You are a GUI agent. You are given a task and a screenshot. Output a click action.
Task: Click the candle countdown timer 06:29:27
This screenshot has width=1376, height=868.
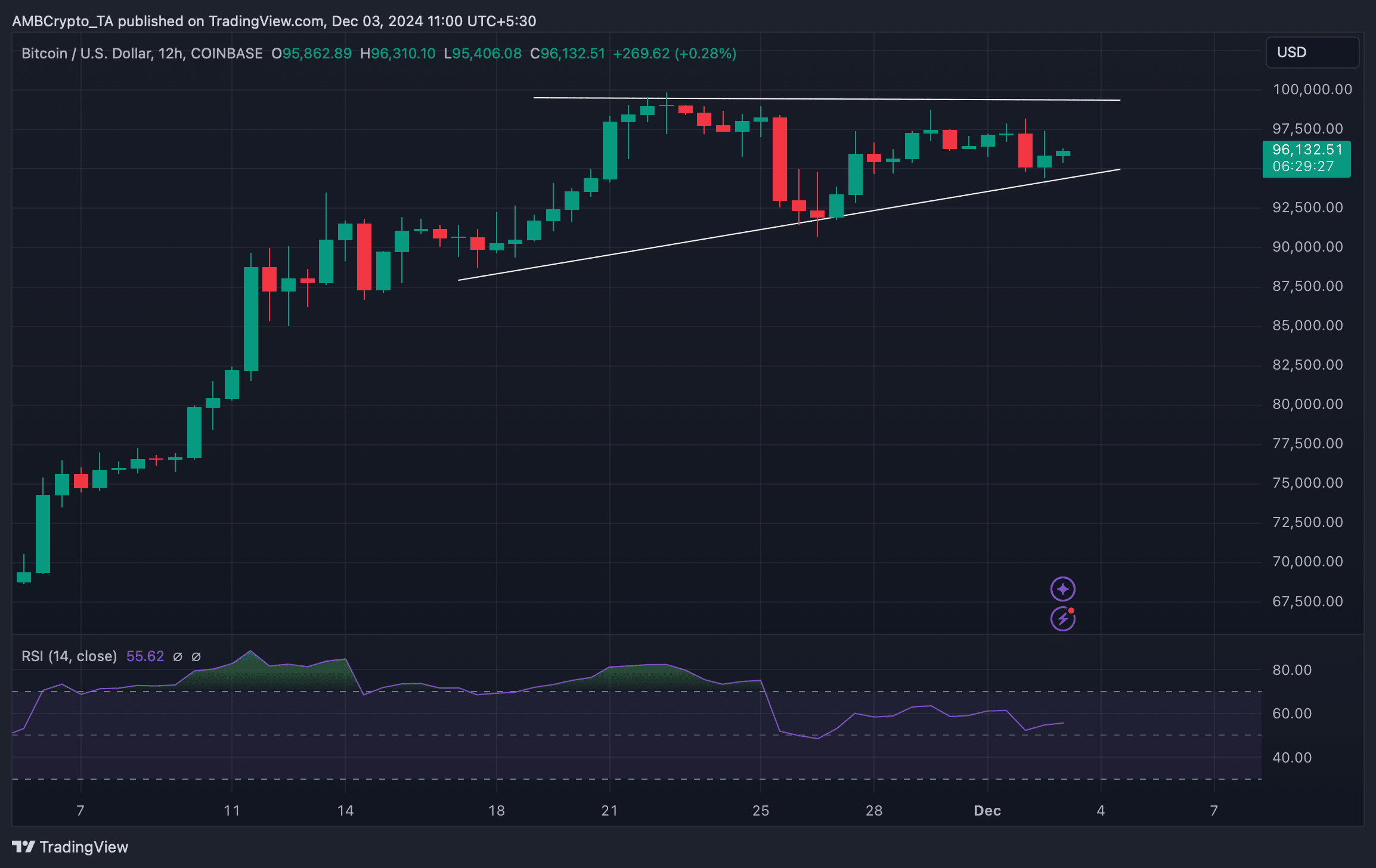(1303, 166)
